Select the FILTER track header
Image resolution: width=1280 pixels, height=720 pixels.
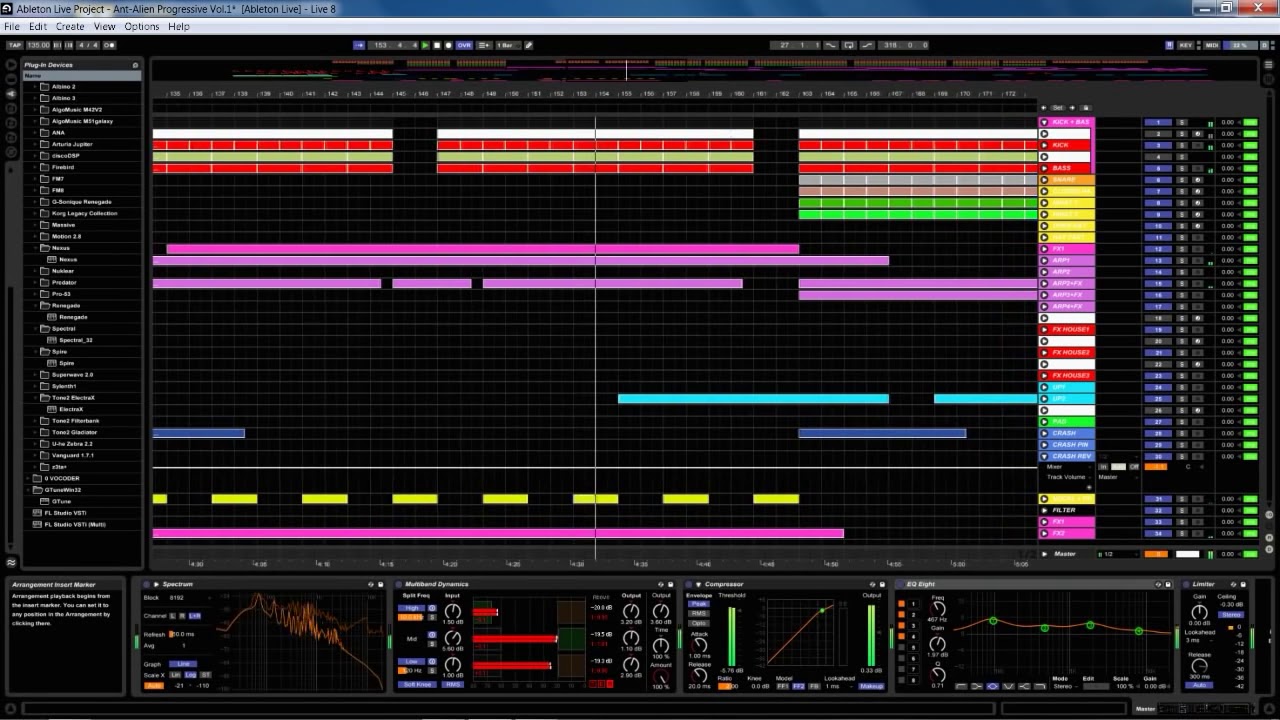click(x=1066, y=510)
